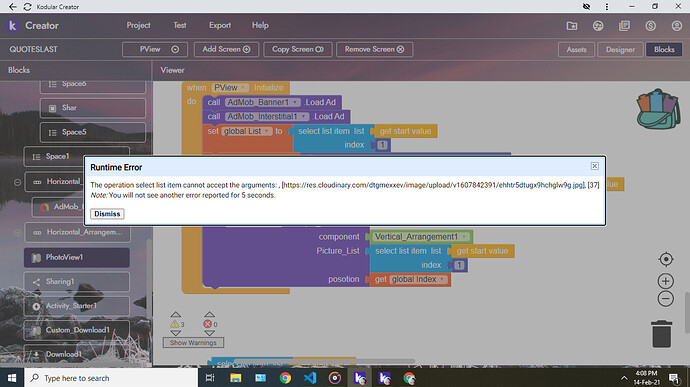
Task: Click the Remove Screen button
Action: pos(374,49)
